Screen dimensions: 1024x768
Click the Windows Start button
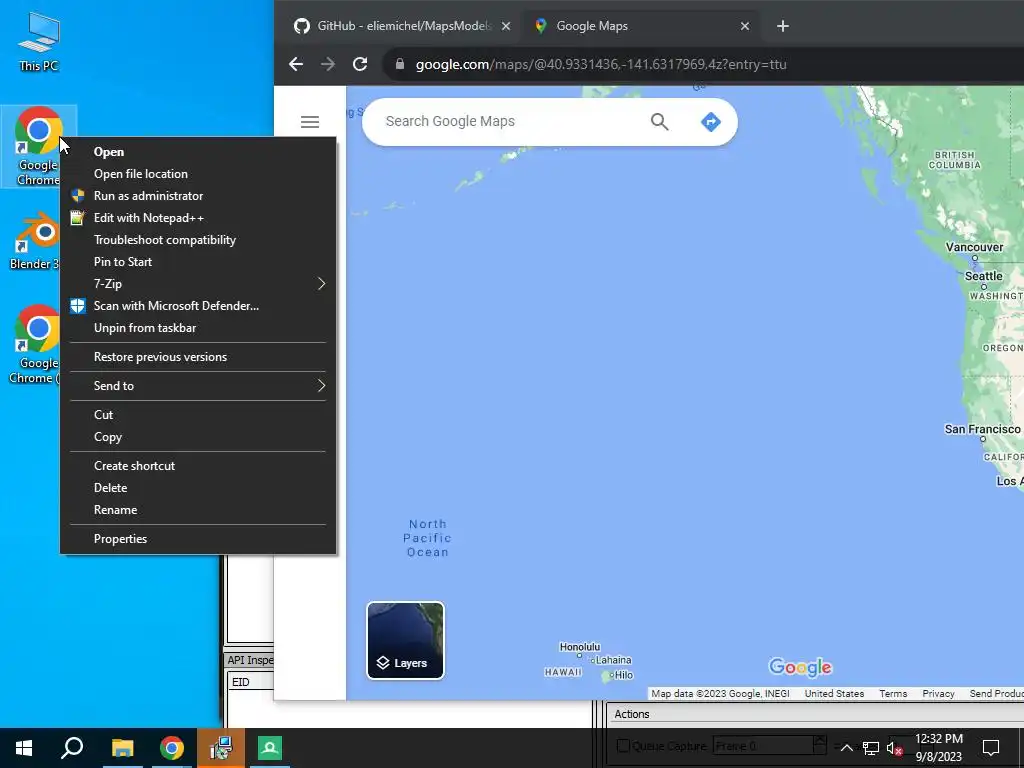[24, 748]
